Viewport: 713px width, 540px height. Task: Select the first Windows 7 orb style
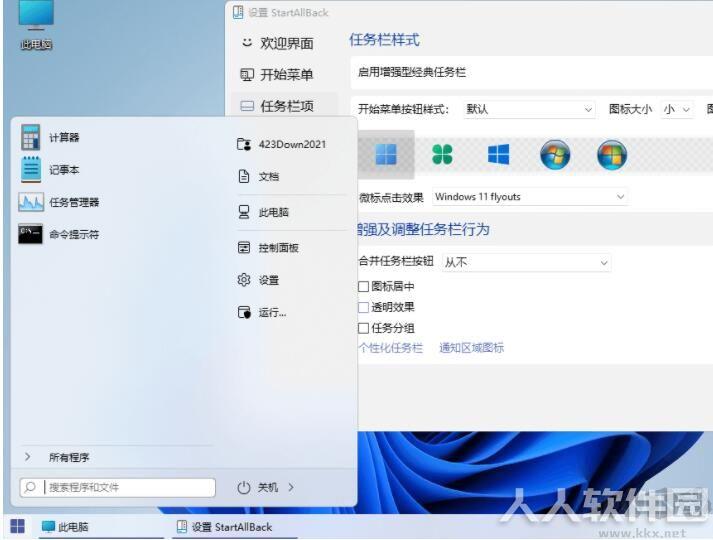[x=555, y=155]
